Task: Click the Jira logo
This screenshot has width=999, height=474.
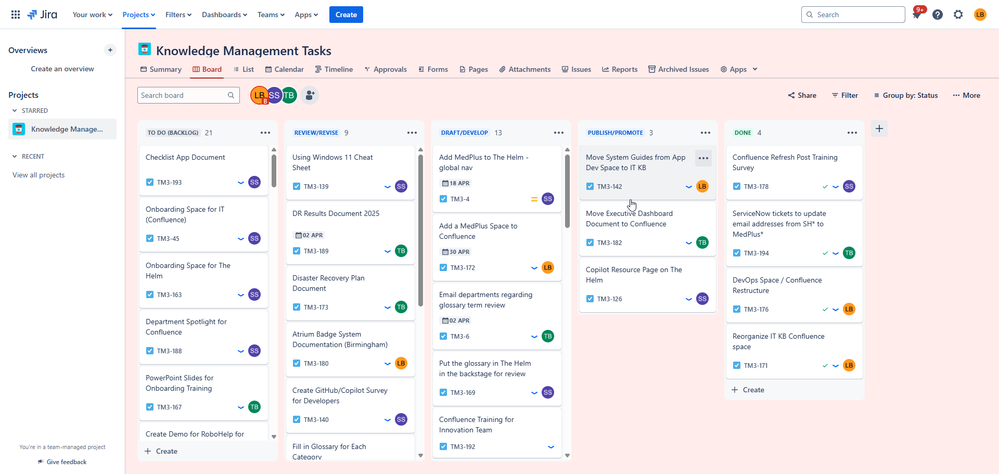Action: [x=42, y=15]
